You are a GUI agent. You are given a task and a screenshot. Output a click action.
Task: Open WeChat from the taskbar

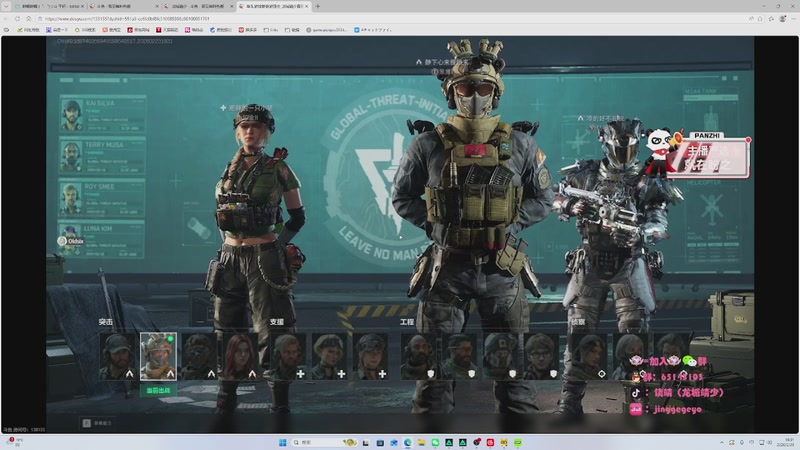click(435, 442)
